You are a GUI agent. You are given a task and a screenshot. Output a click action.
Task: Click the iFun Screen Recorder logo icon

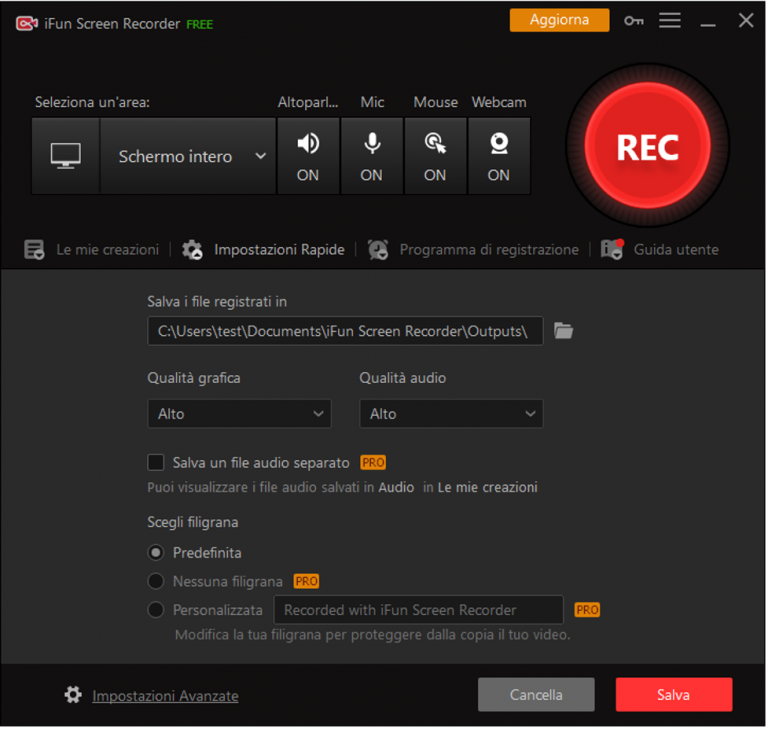27,23
